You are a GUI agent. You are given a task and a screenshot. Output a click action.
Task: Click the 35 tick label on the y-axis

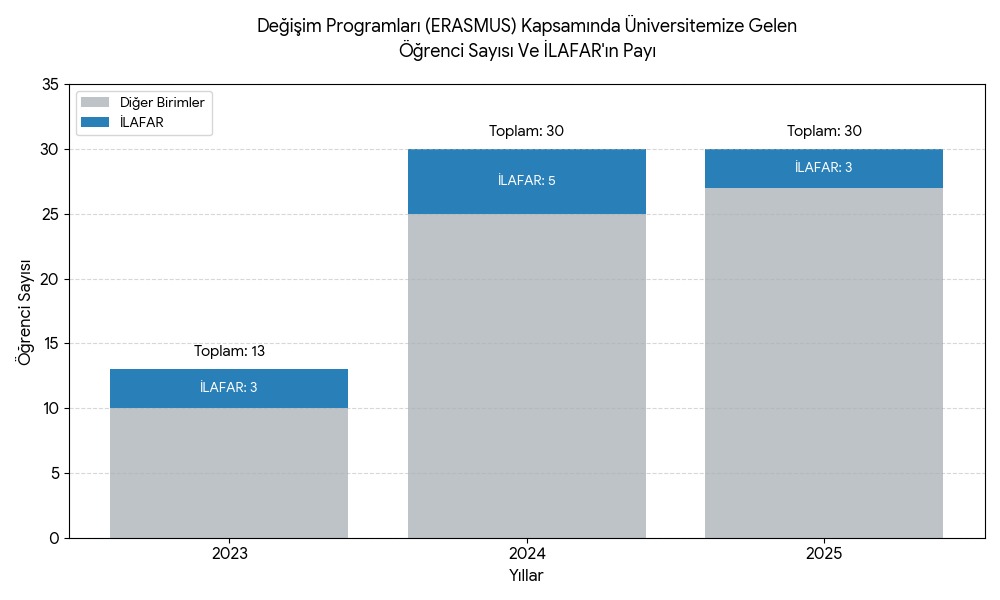50,85
